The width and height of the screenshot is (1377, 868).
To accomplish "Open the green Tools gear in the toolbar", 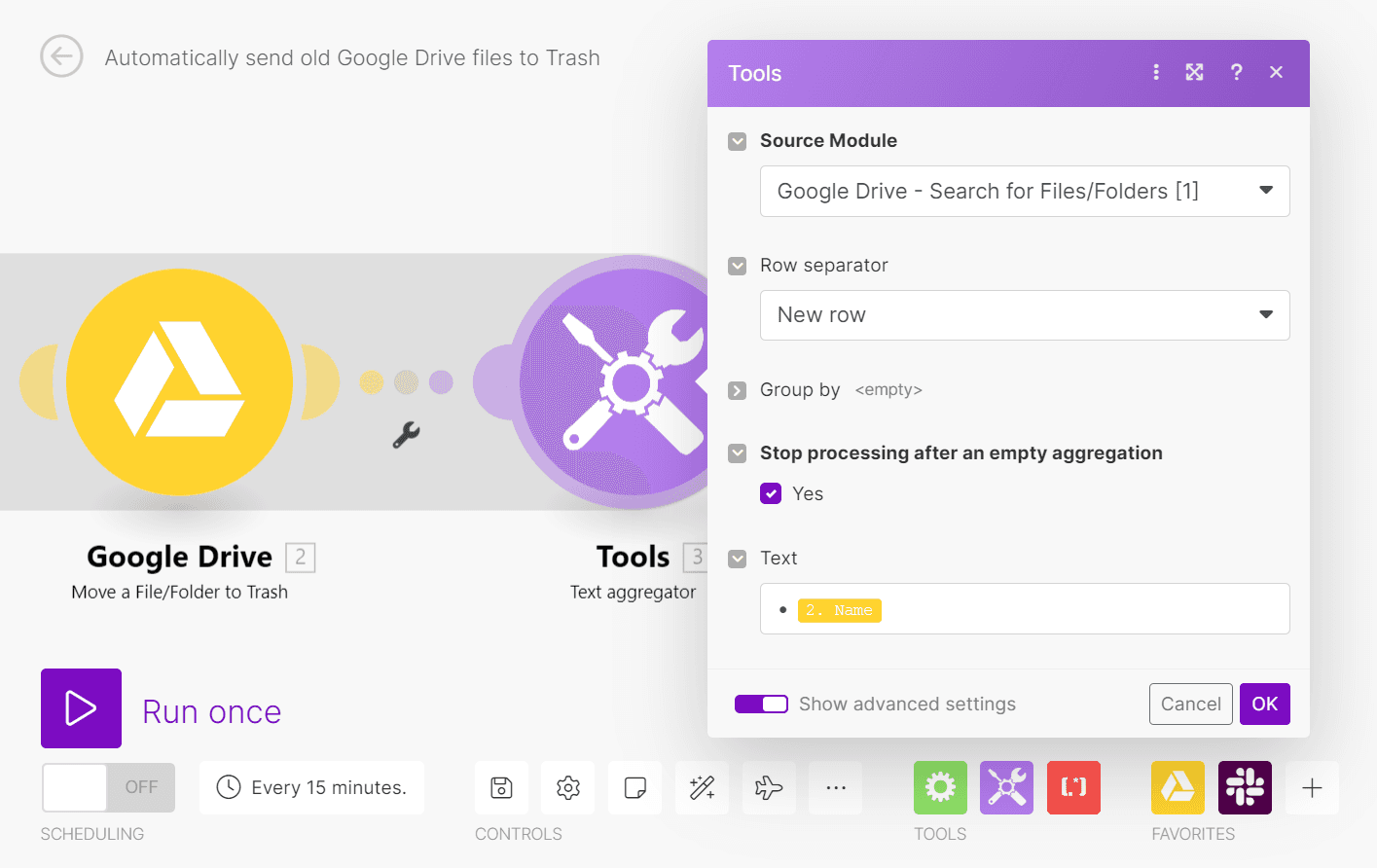I will point(939,787).
